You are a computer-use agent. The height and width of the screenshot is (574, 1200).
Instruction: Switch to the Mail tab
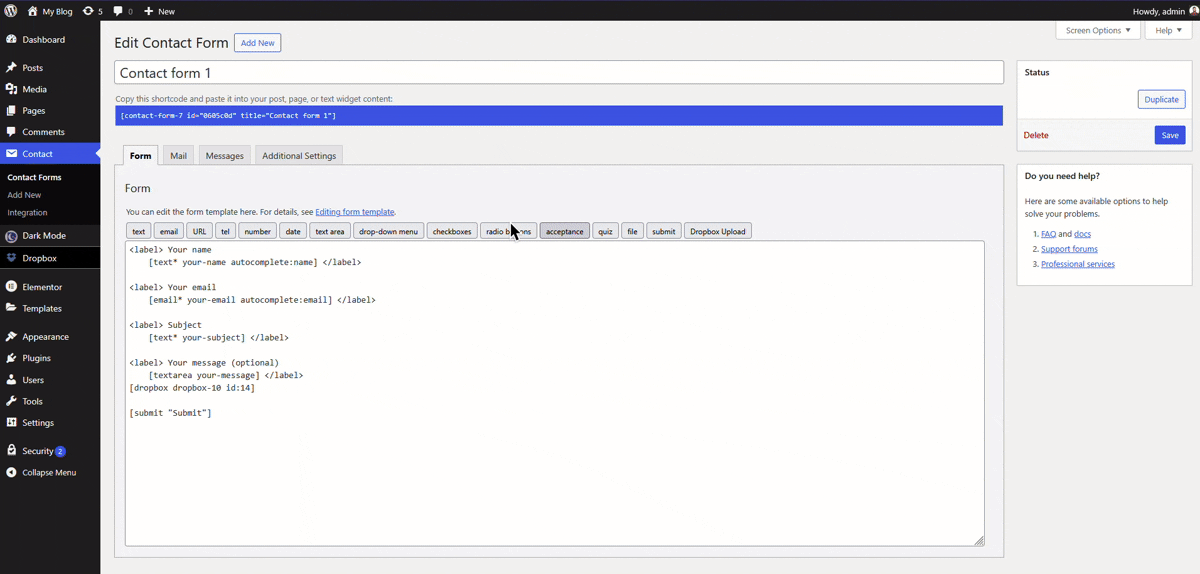178,155
